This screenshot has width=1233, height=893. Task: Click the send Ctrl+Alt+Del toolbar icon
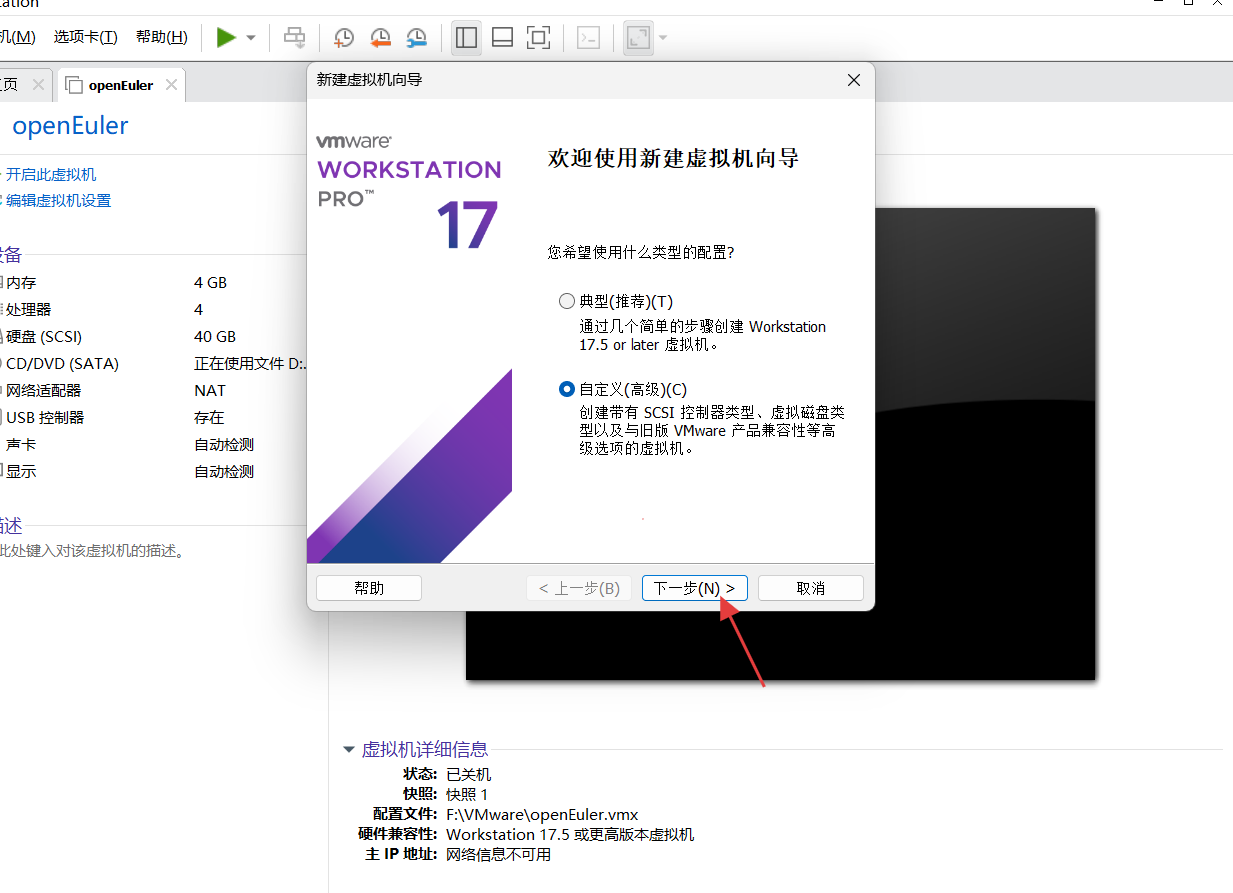(295, 38)
